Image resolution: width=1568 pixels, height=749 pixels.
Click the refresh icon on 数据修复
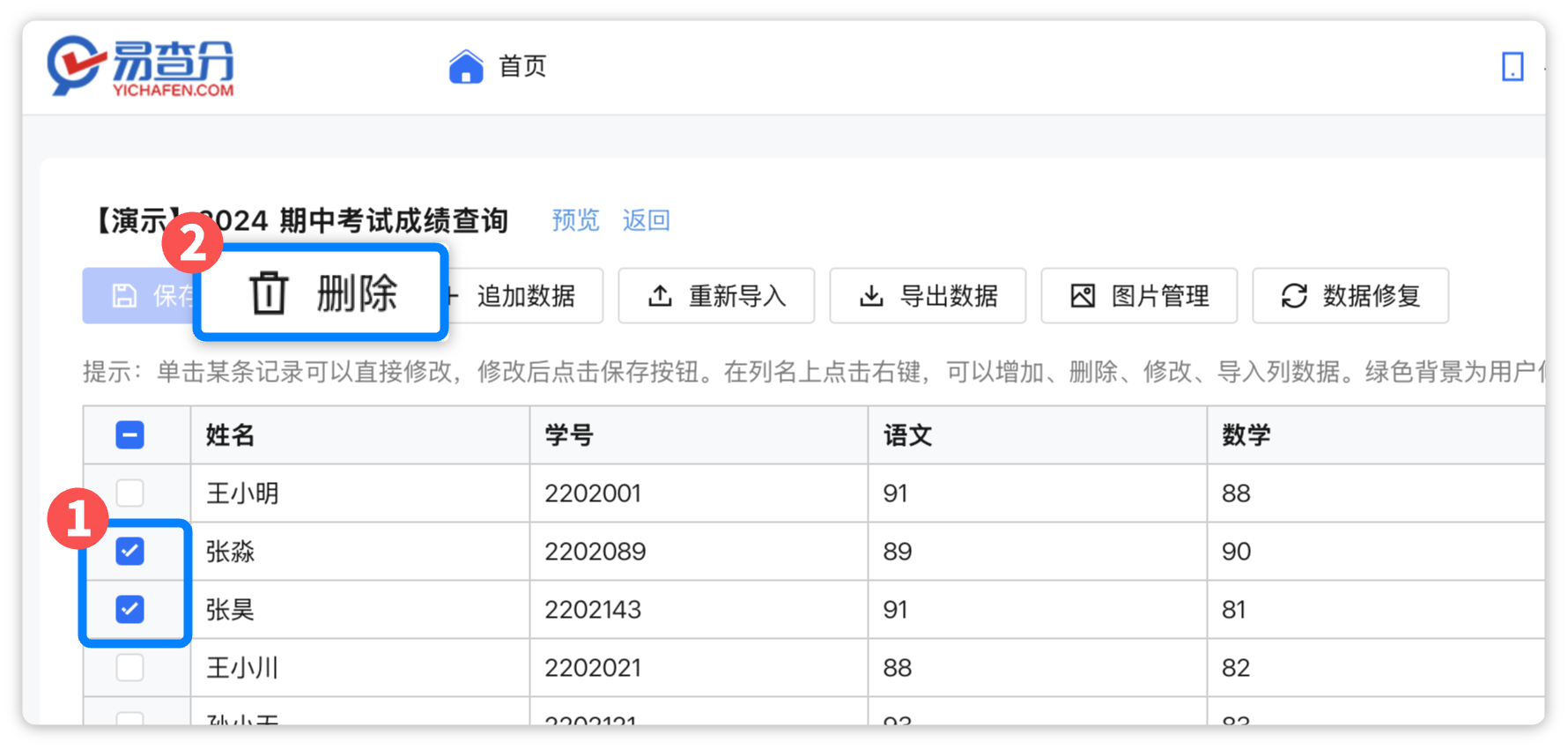tap(1294, 296)
